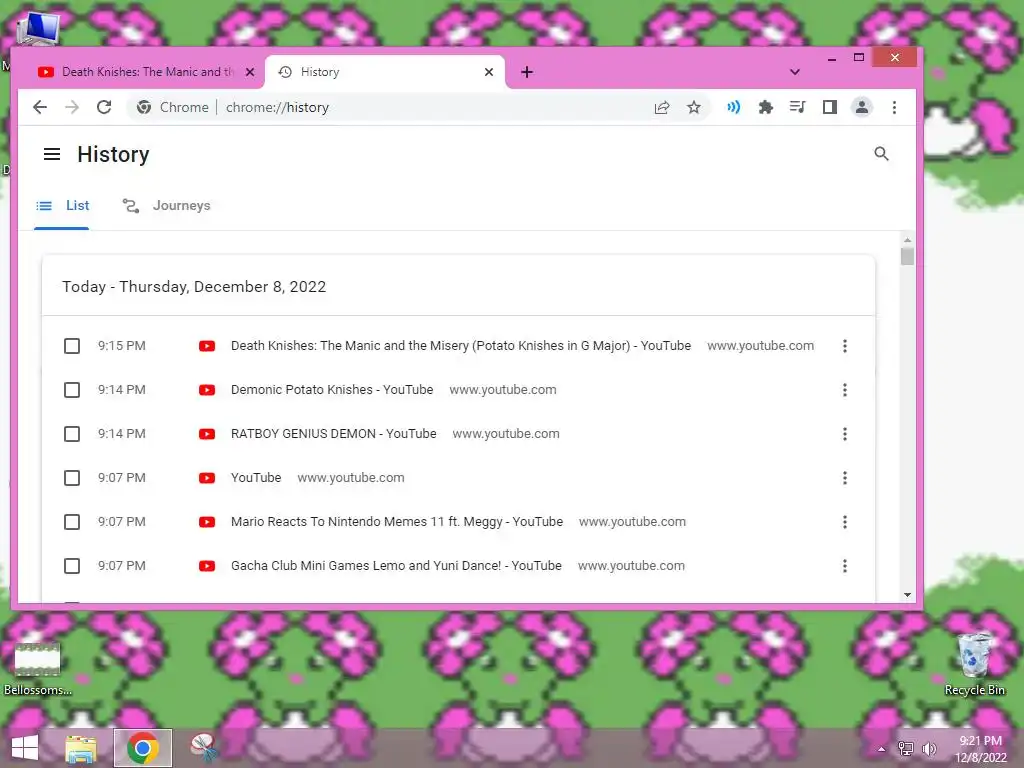Check the 9:07 PM YouTube home entry
The height and width of the screenshot is (768, 1024).
(72, 478)
